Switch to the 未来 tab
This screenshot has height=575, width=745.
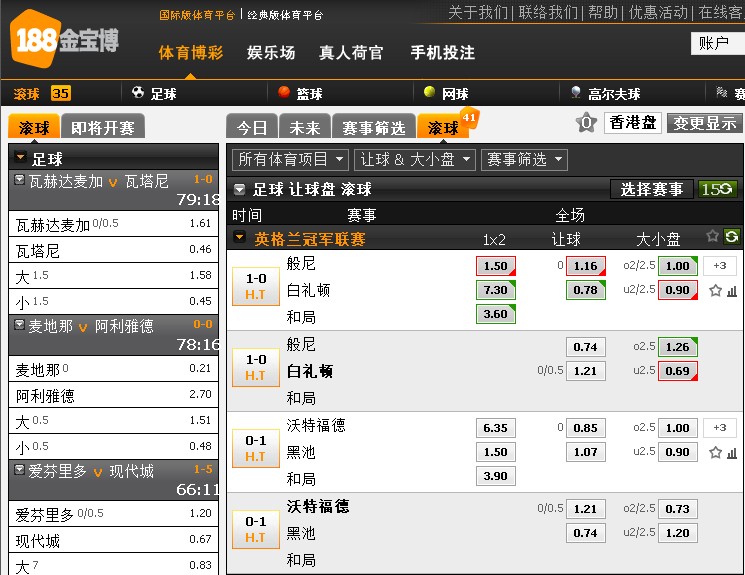(305, 126)
